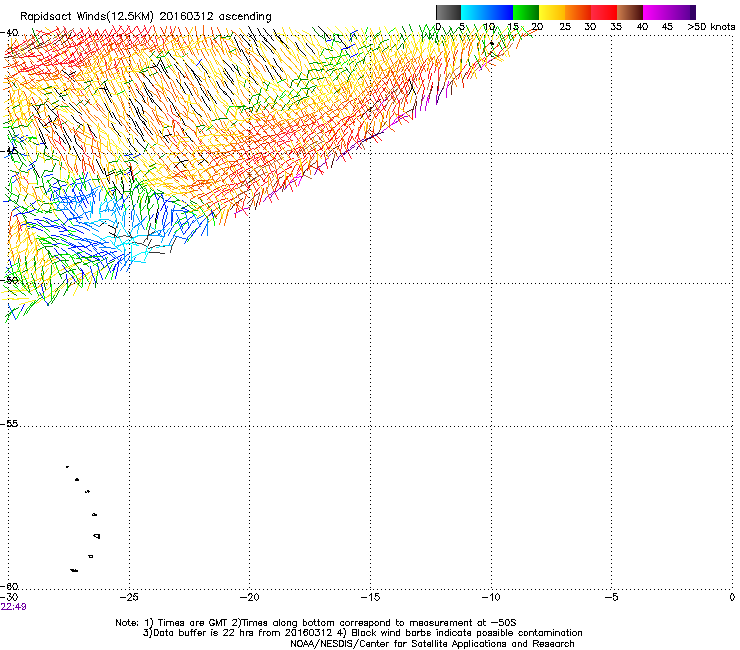Screen dimensions: 740x650
Task: Click the '>50 knots' legend label
Action: pyautogui.click(x=711, y=27)
